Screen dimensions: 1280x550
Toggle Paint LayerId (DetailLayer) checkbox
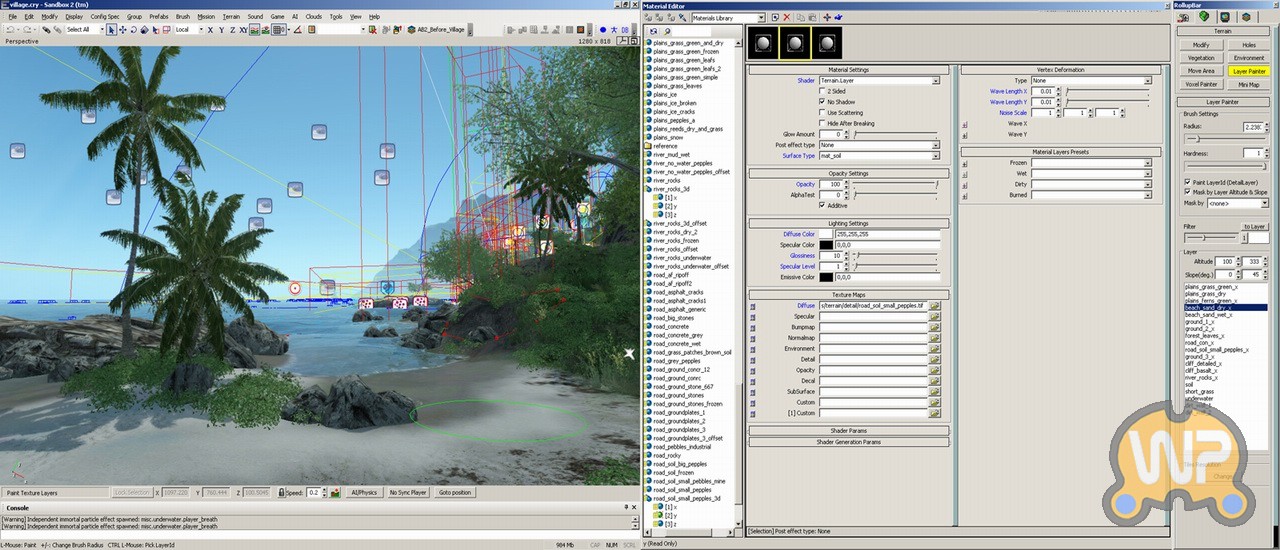(x=1186, y=182)
